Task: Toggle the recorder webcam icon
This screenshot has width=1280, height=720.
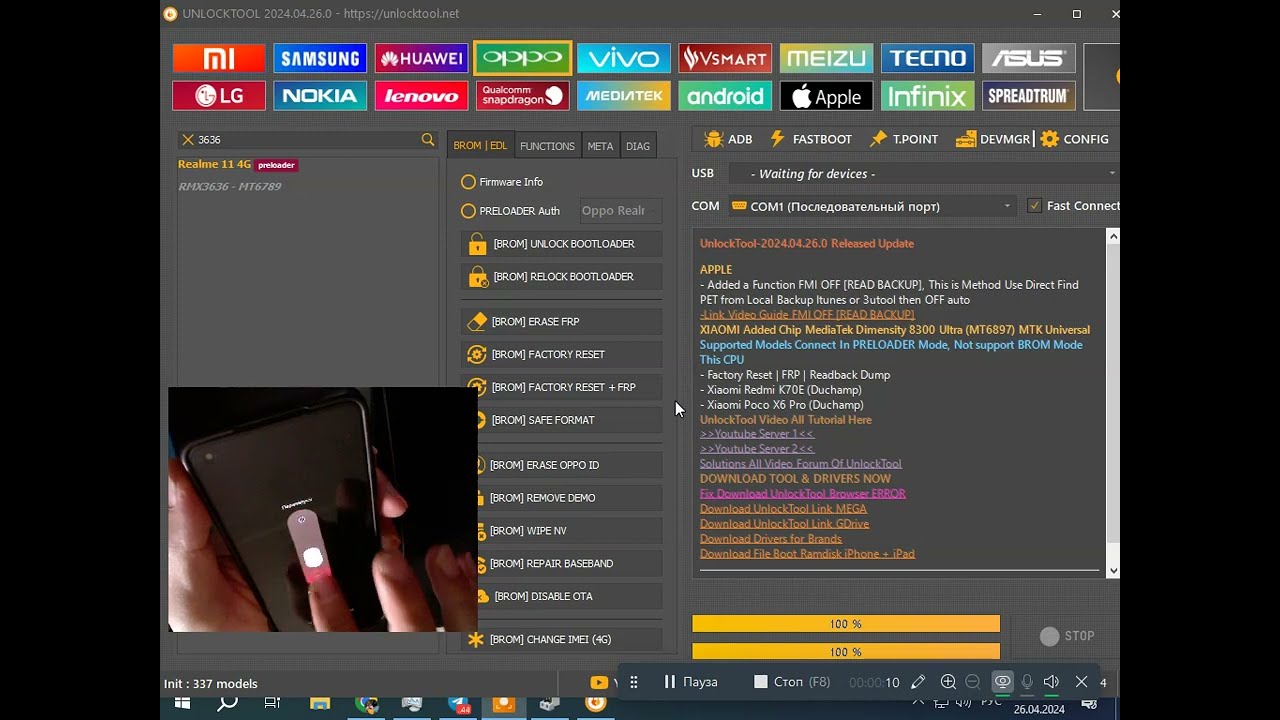Action: coord(1002,682)
